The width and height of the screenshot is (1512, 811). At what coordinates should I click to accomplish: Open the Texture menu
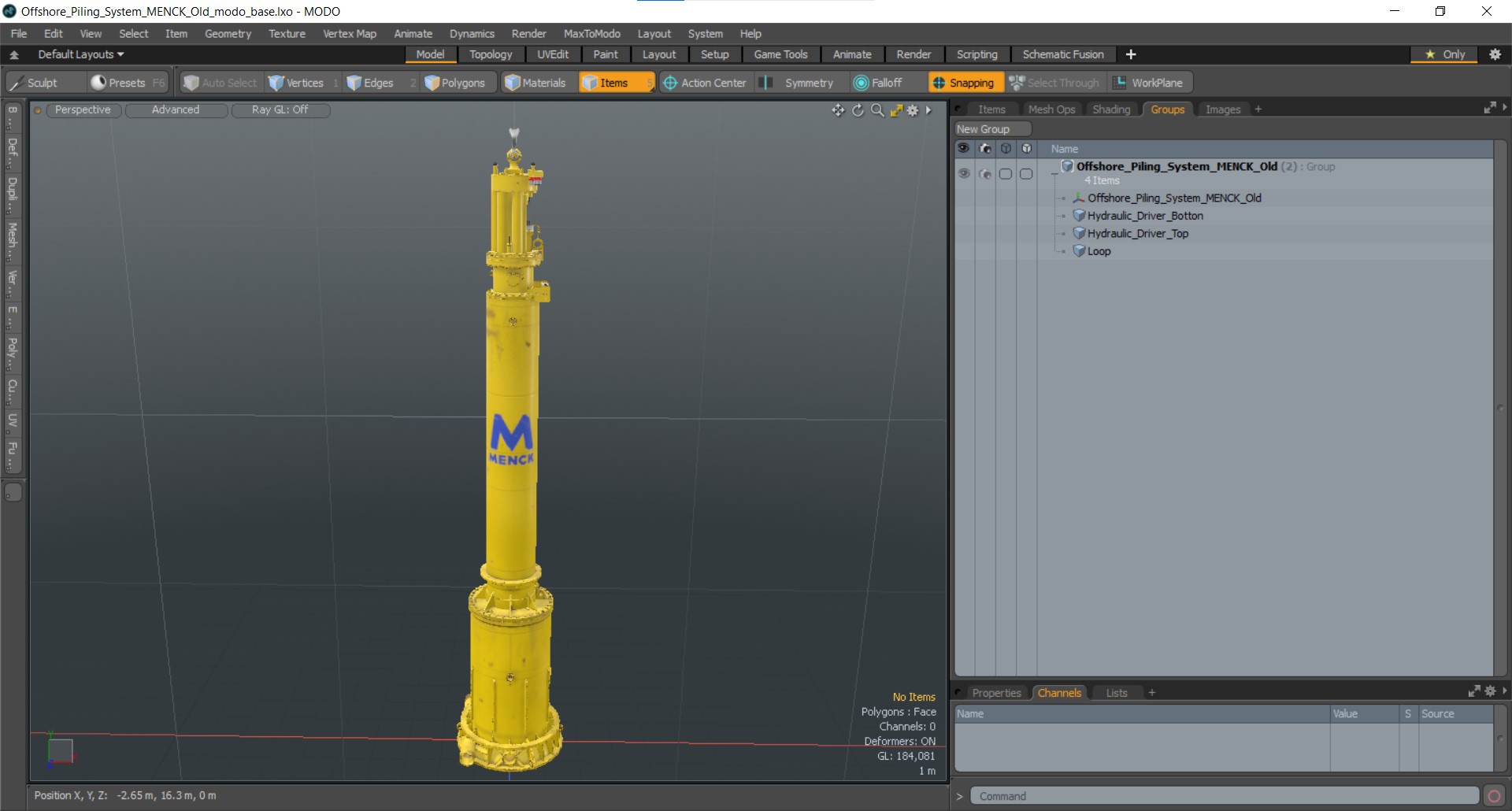[x=287, y=34]
